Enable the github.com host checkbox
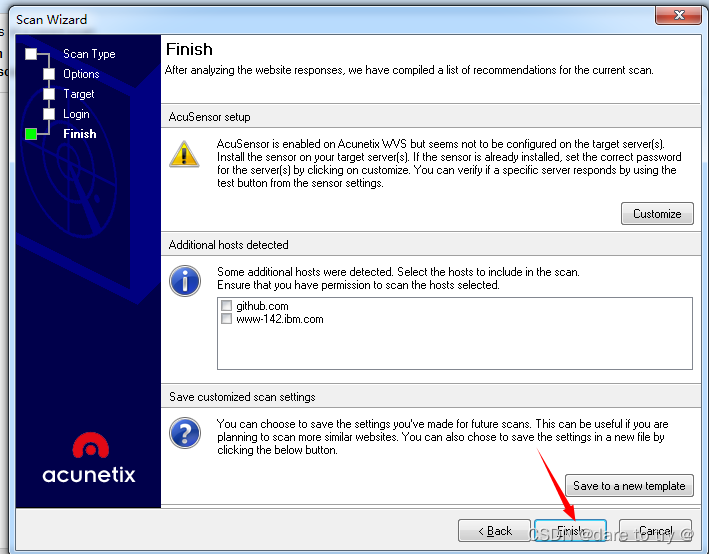 227,306
